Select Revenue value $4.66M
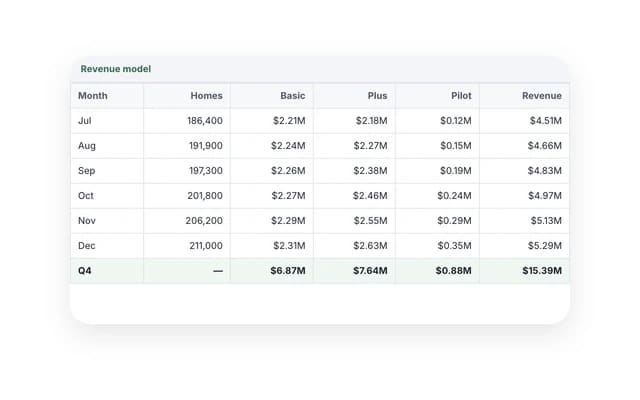Screen dimensions: 640x400 (544, 146)
